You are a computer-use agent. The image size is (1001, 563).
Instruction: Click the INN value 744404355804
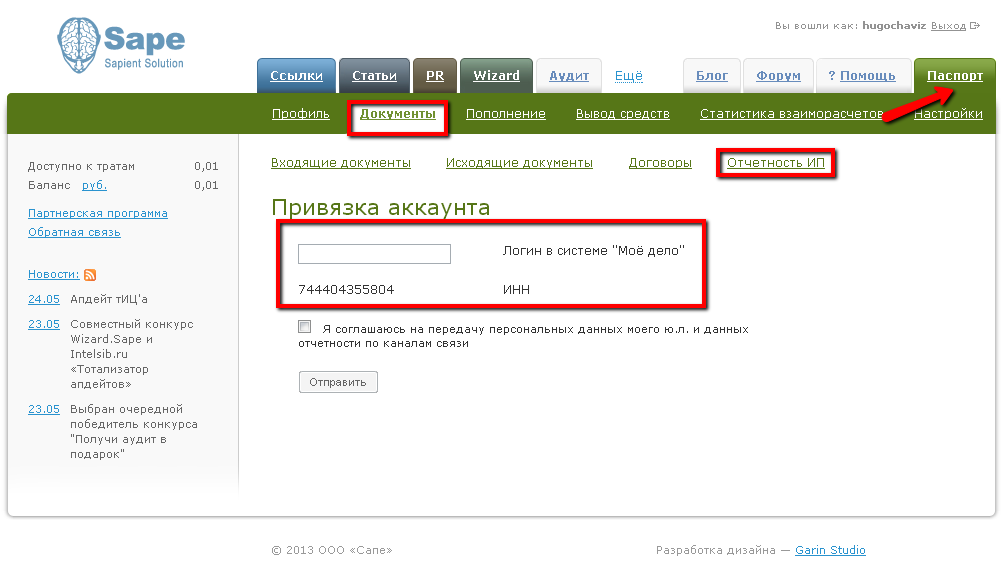346,290
